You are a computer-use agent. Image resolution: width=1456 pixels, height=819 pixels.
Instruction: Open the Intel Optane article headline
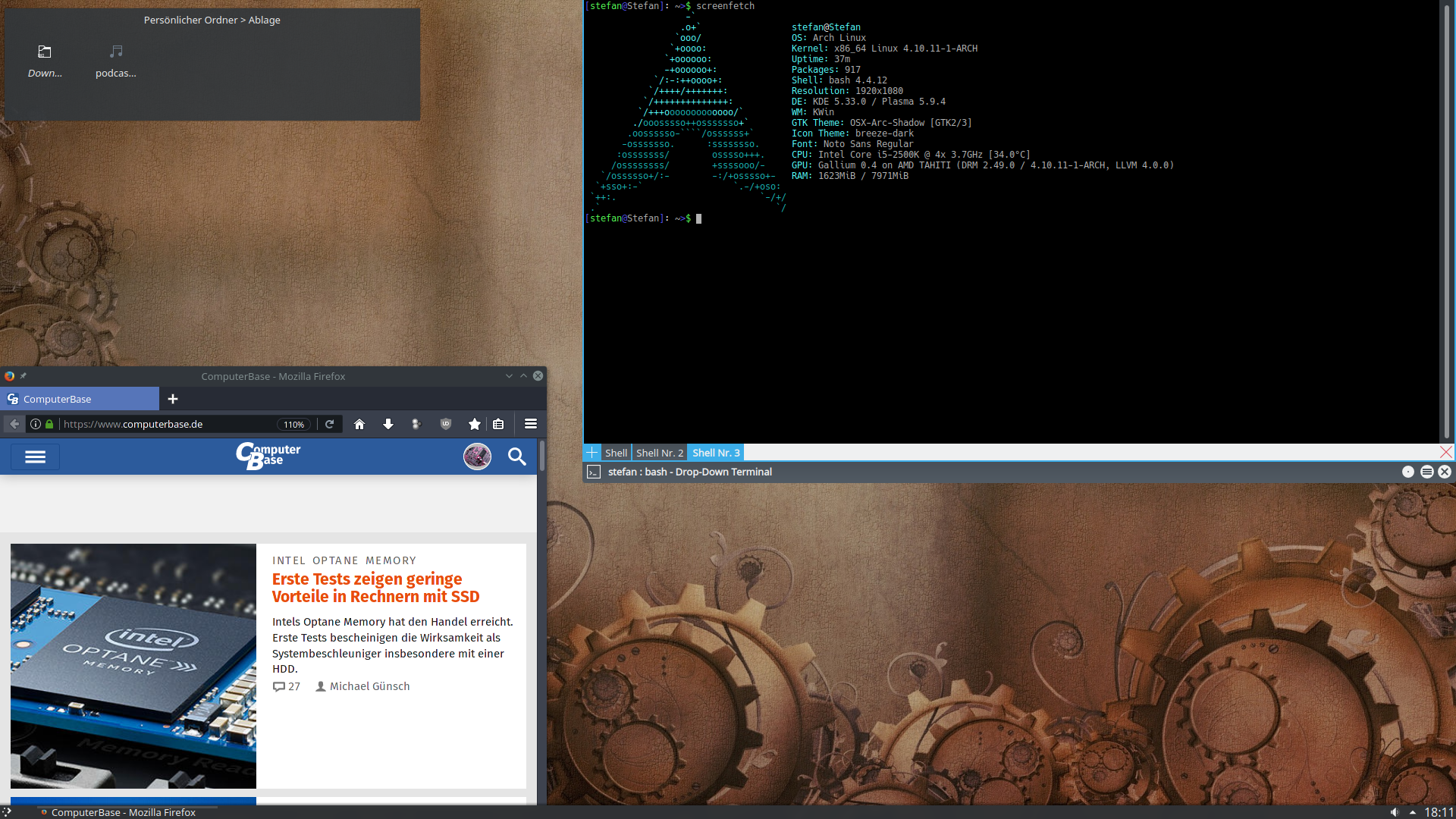pyautogui.click(x=375, y=588)
